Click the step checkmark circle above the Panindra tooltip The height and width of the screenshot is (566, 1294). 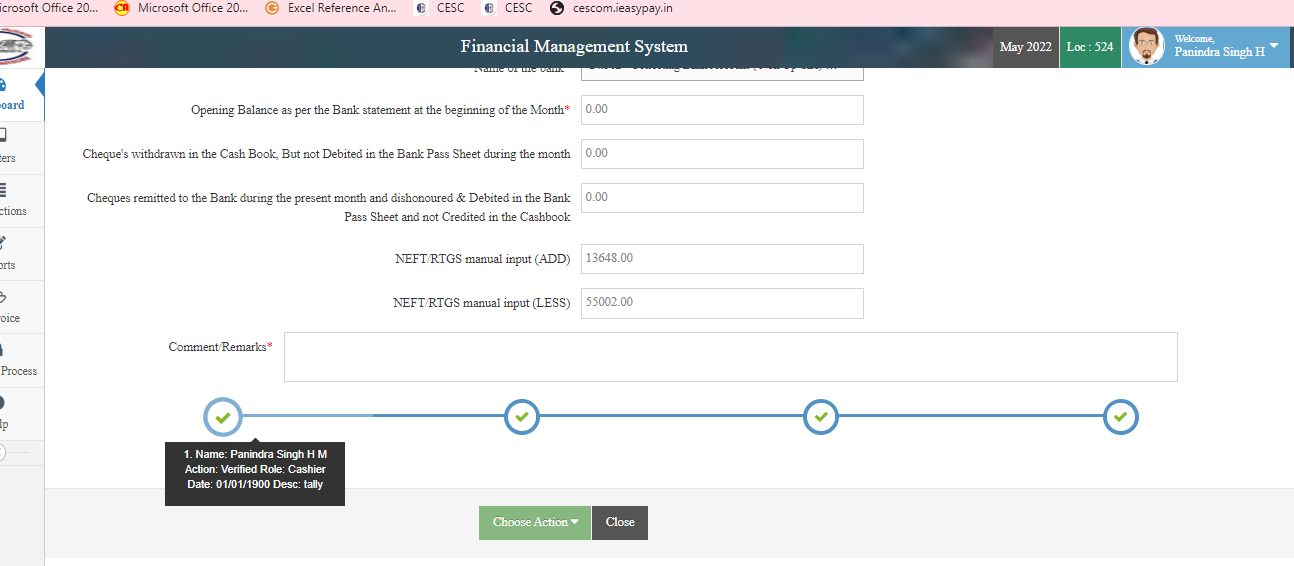click(222, 416)
